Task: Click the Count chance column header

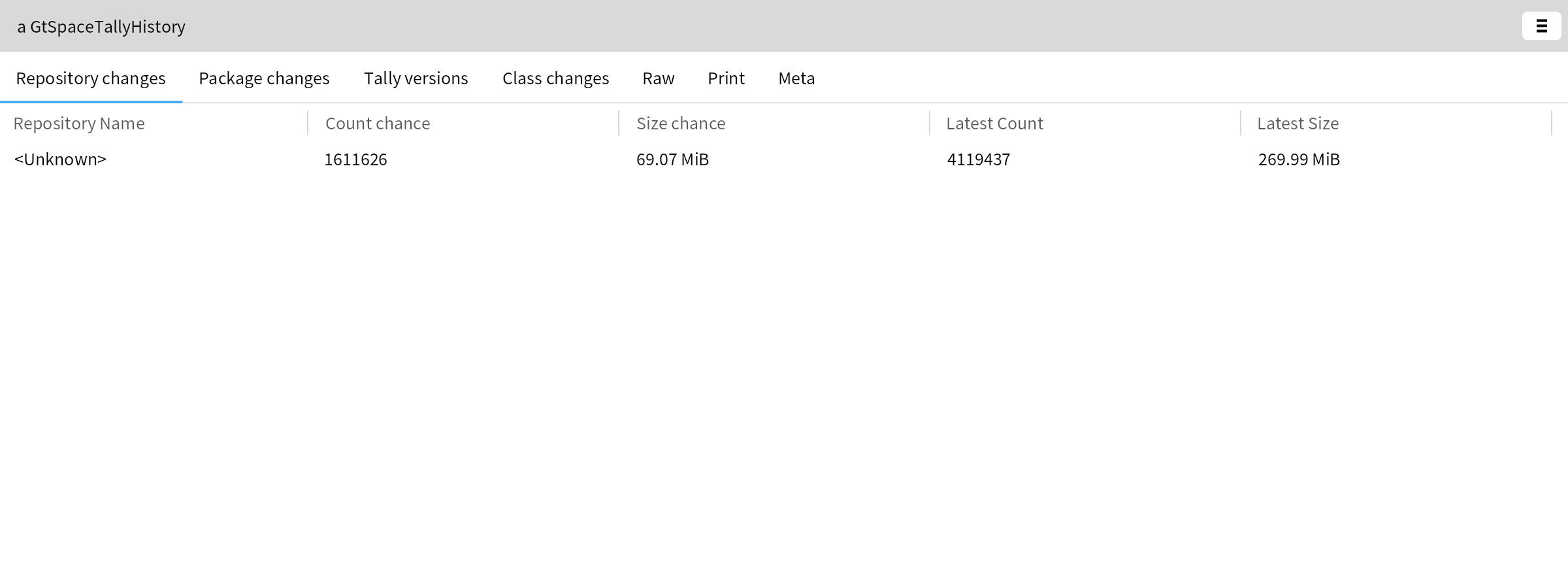Action: coord(378,123)
